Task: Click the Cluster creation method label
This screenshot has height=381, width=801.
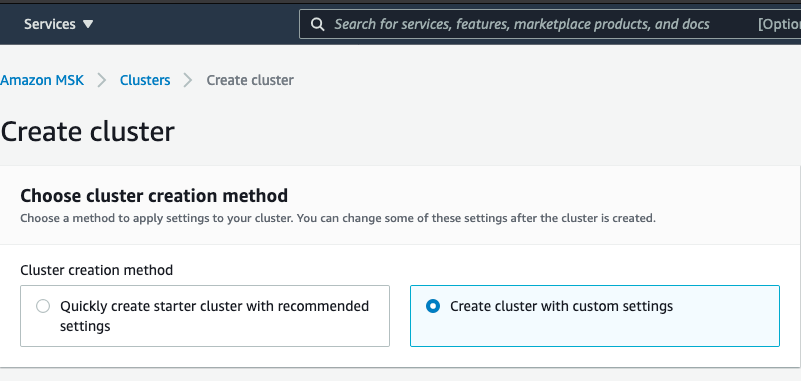Action: 97,270
